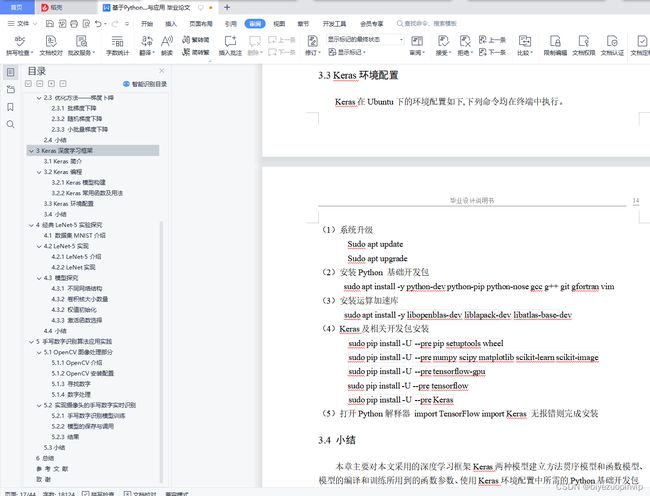
Task: Insert a comment with 插入批注
Action: [x=230, y=45]
